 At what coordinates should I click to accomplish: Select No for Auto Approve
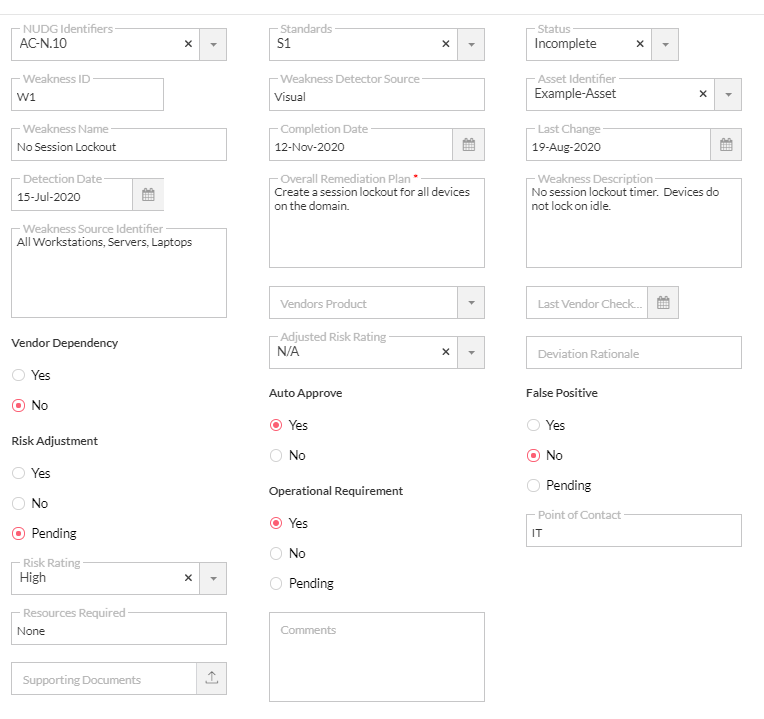(276, 455)
